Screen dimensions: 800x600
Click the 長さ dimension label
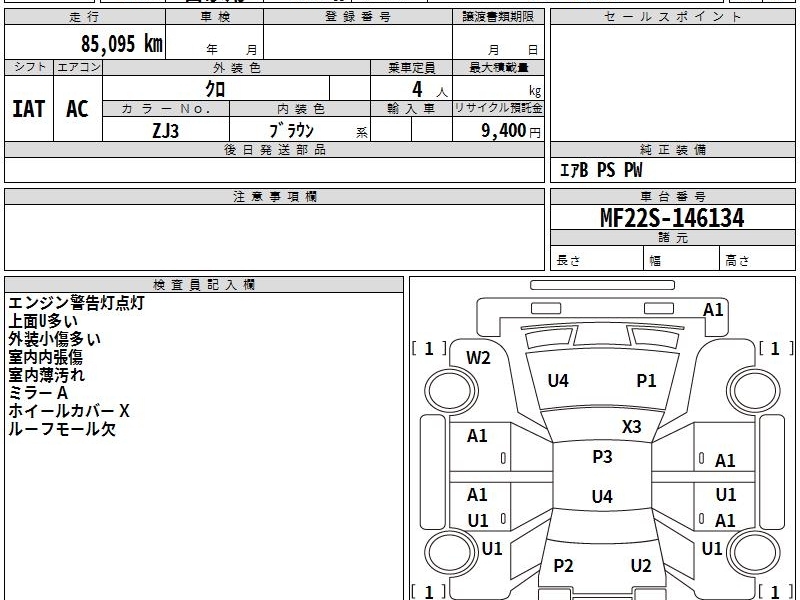(x=568, y=261)
